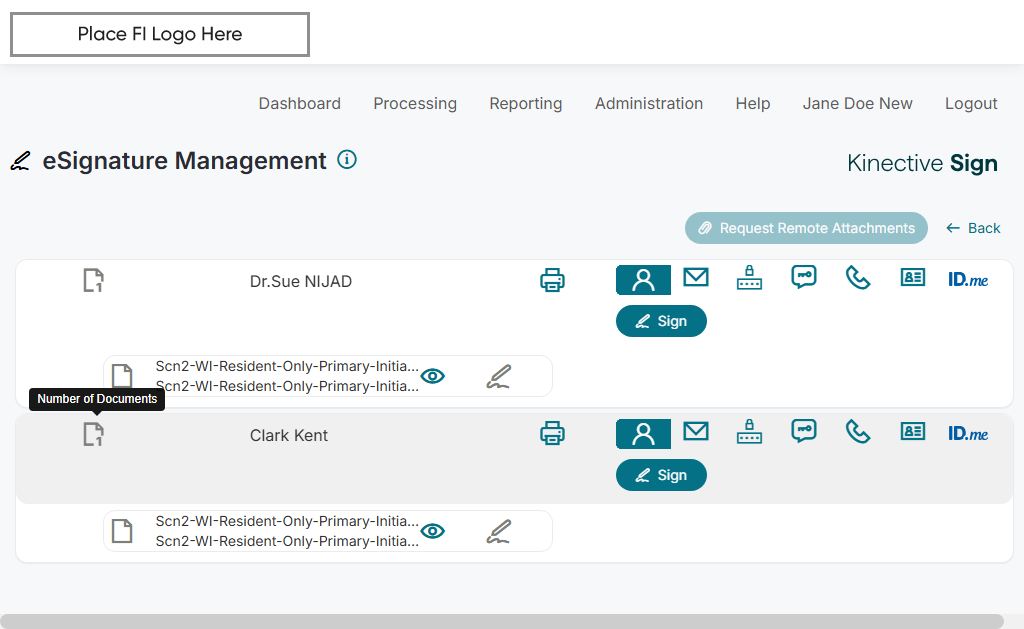The width and height of the screenshot is (1024, 629).
Task: Open the Processing menu
Action: pyautogui.click(x=415, y=104)
